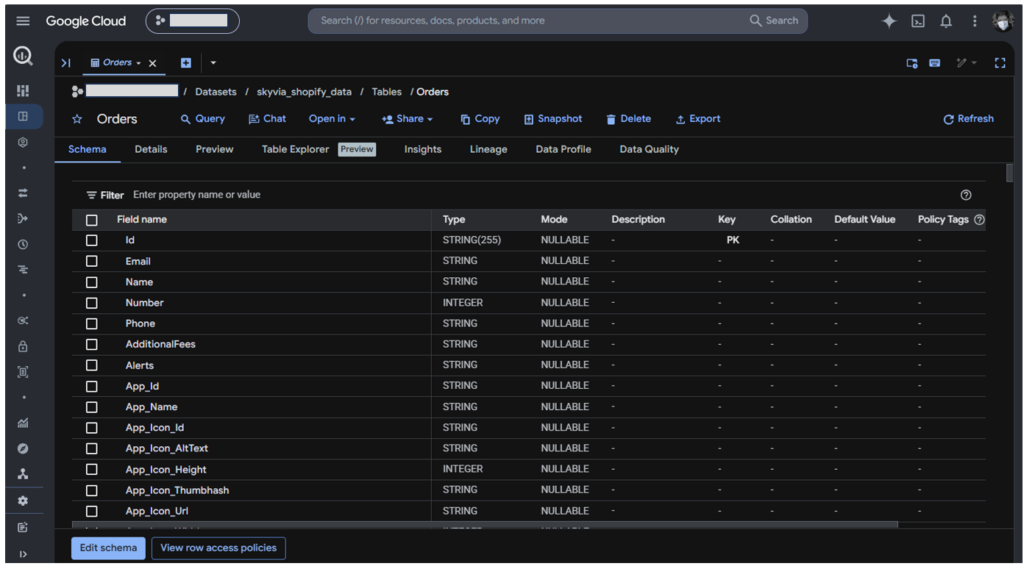Open the Data Quality tab

click(649, 149)
